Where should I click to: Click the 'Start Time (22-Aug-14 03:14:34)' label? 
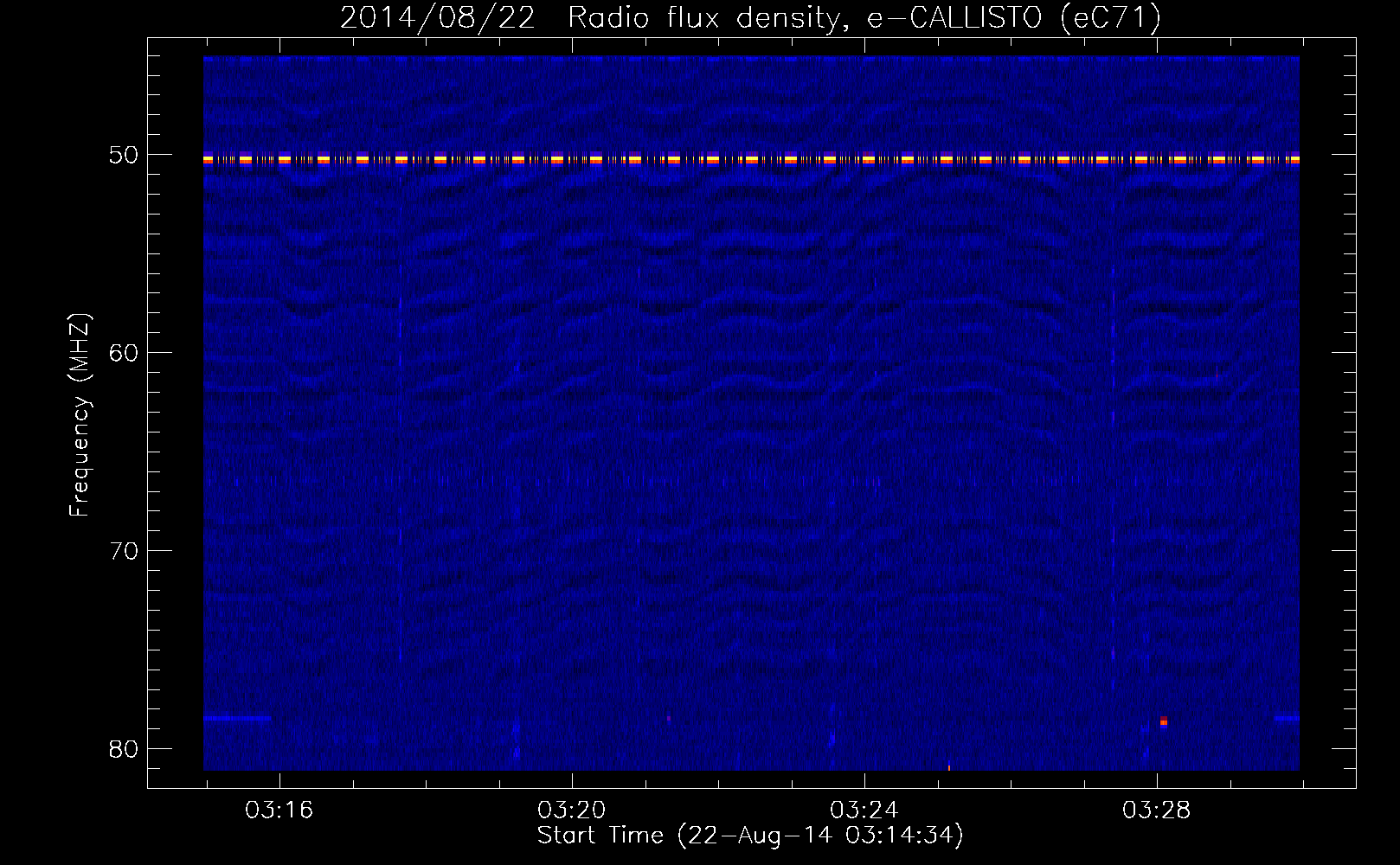750,836
